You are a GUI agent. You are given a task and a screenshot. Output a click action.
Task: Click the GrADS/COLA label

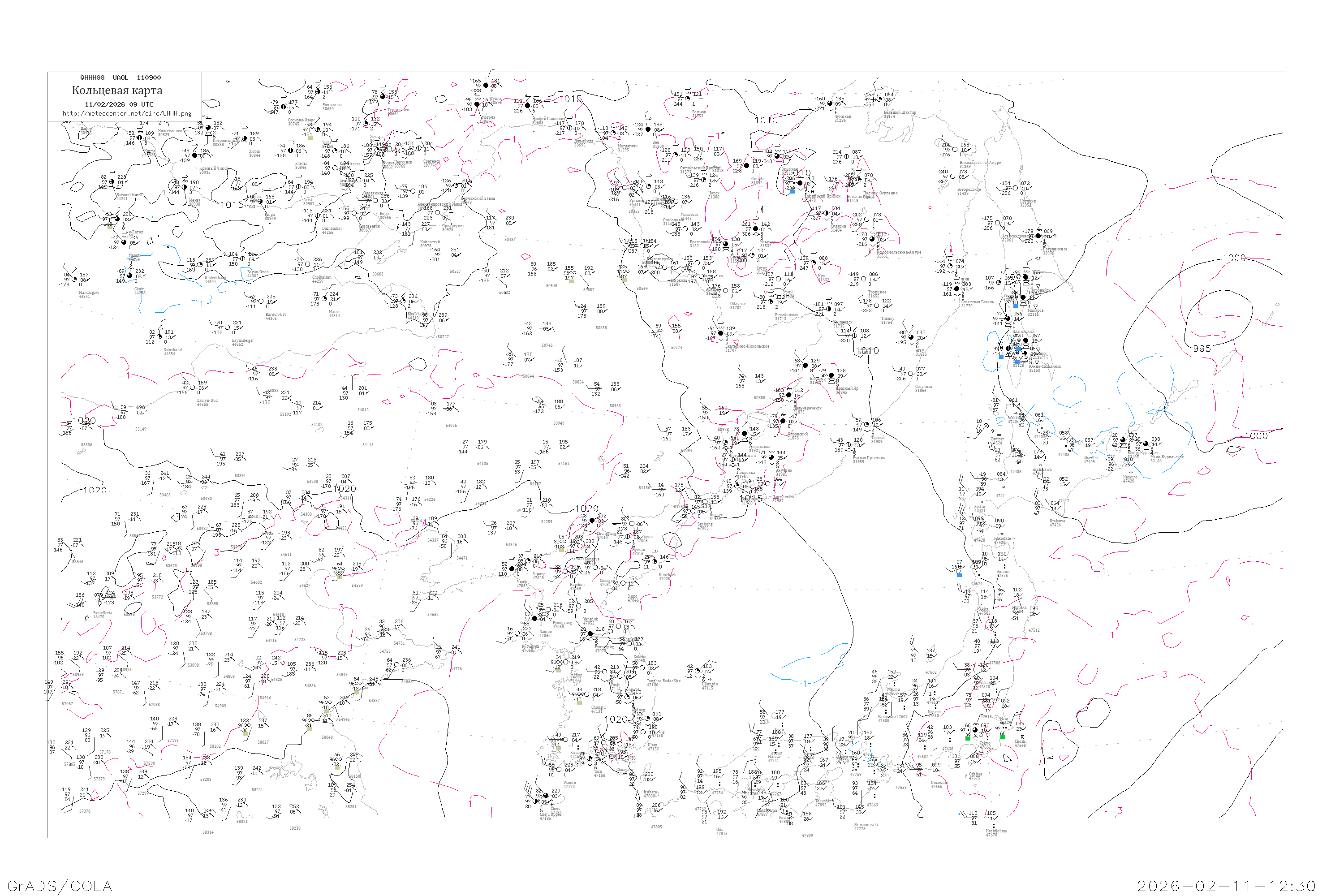click(x=60, y=886)
